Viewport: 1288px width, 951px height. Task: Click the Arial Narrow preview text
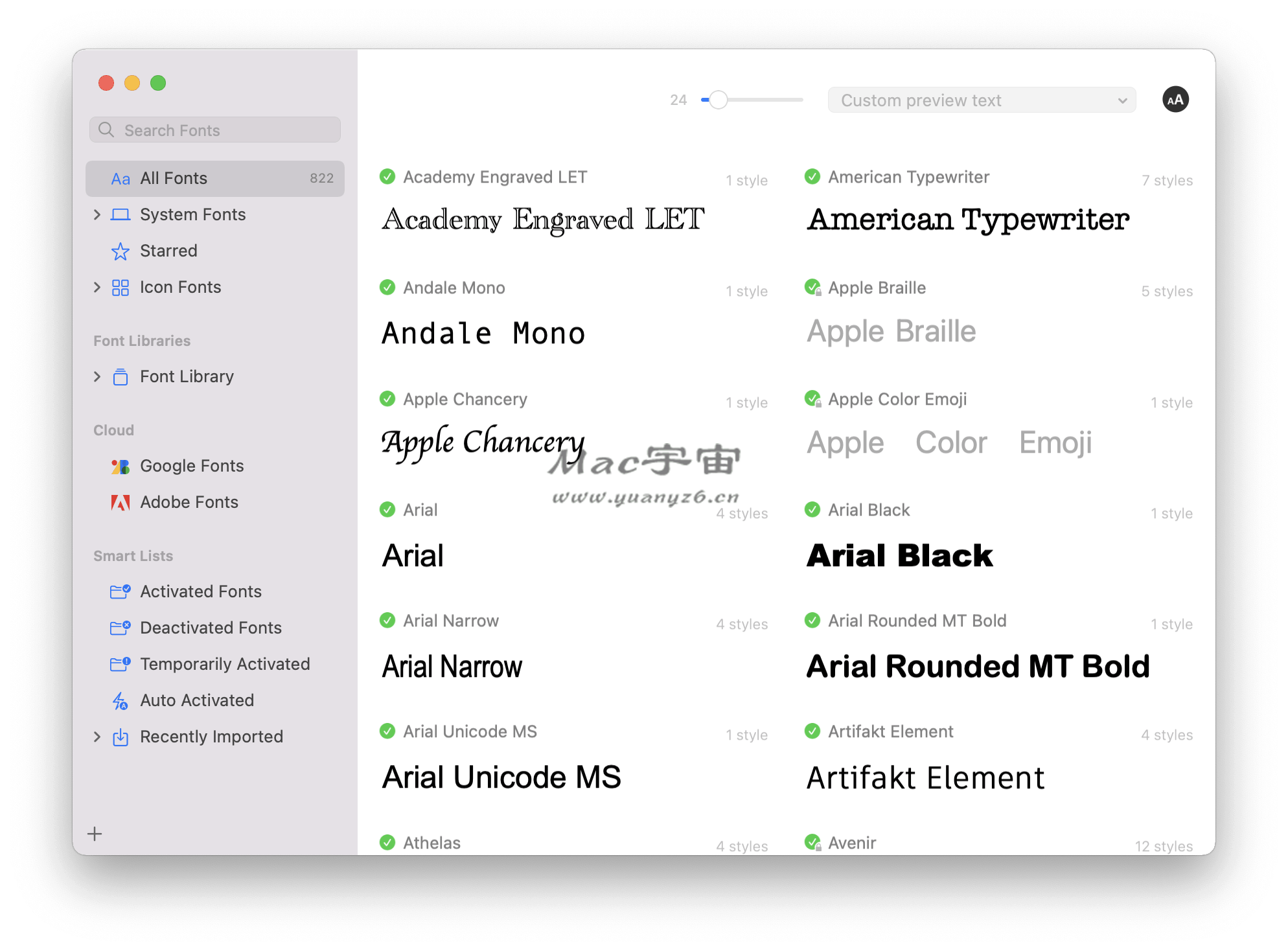(452, 667)
